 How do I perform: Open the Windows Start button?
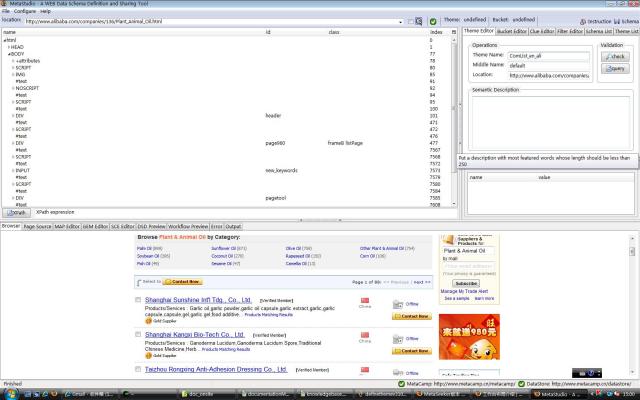coord(10,394)
